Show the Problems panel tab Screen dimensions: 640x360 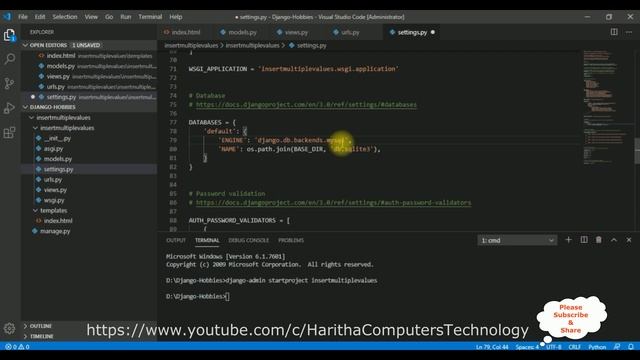pos(291,240)
